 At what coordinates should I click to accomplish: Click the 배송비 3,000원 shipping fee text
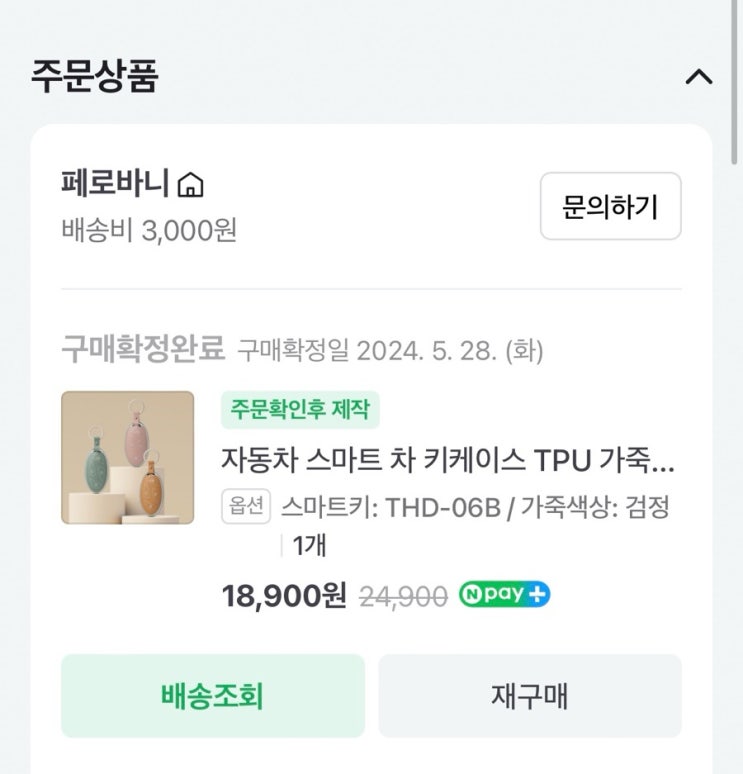(x=148, y=230)
